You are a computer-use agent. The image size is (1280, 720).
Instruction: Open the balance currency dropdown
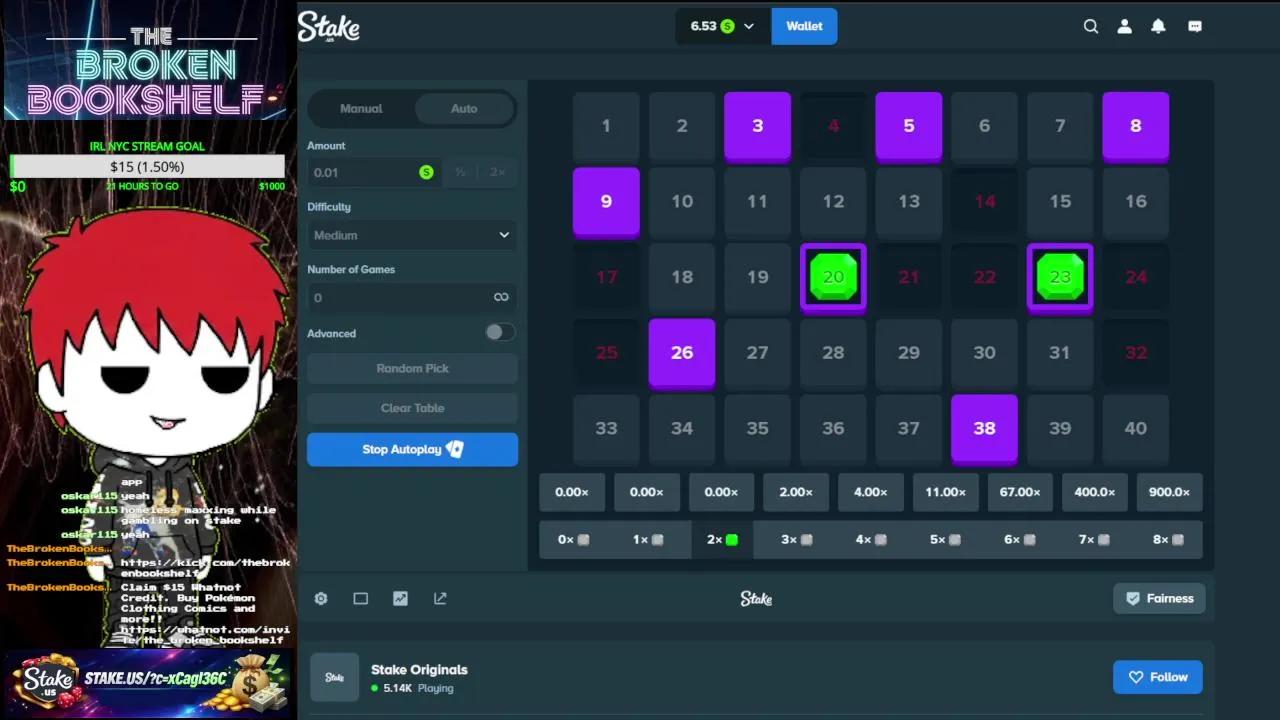tap(724, 26)
